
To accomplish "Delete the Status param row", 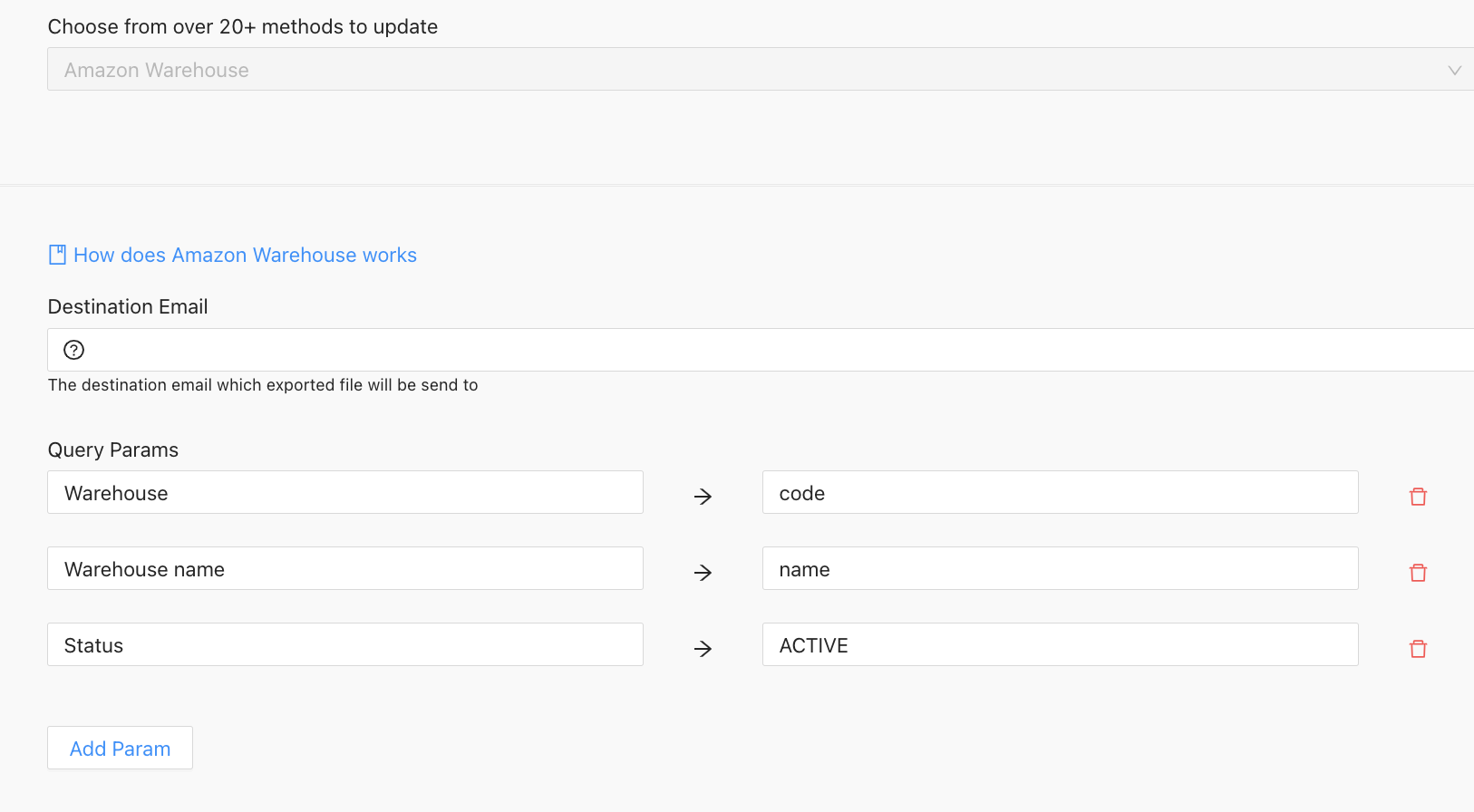I will point(1418,648).
